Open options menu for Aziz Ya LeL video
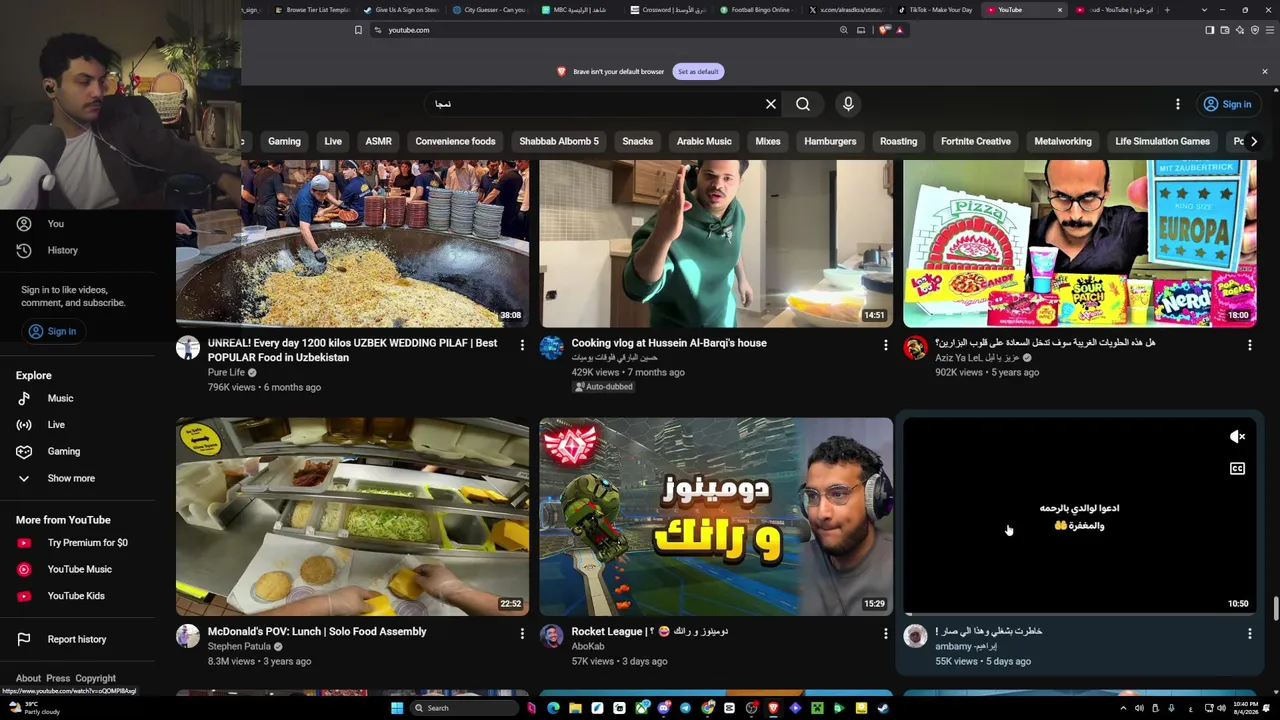This screenshot has width=1280, height=720. coord(1249,345)
